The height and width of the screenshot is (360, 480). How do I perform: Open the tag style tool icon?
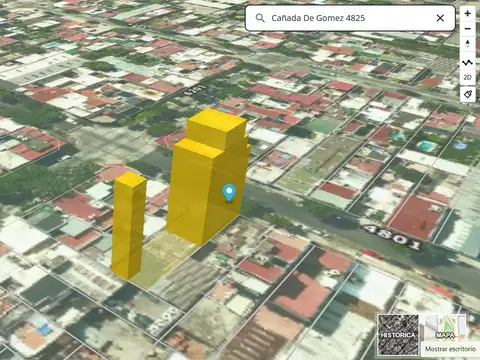coord(467,95)
